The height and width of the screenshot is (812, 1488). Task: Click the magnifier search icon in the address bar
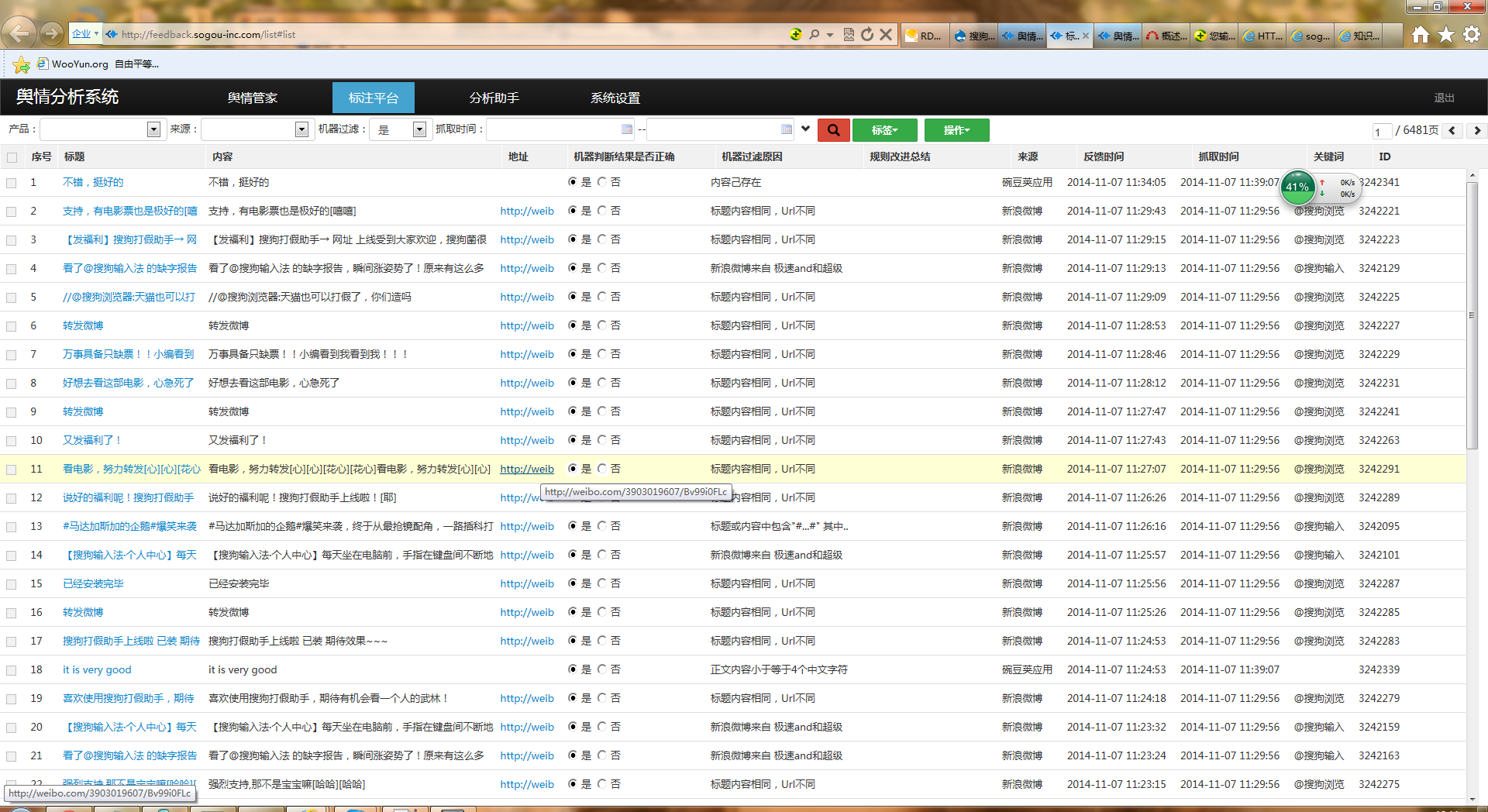click(814, 34)
